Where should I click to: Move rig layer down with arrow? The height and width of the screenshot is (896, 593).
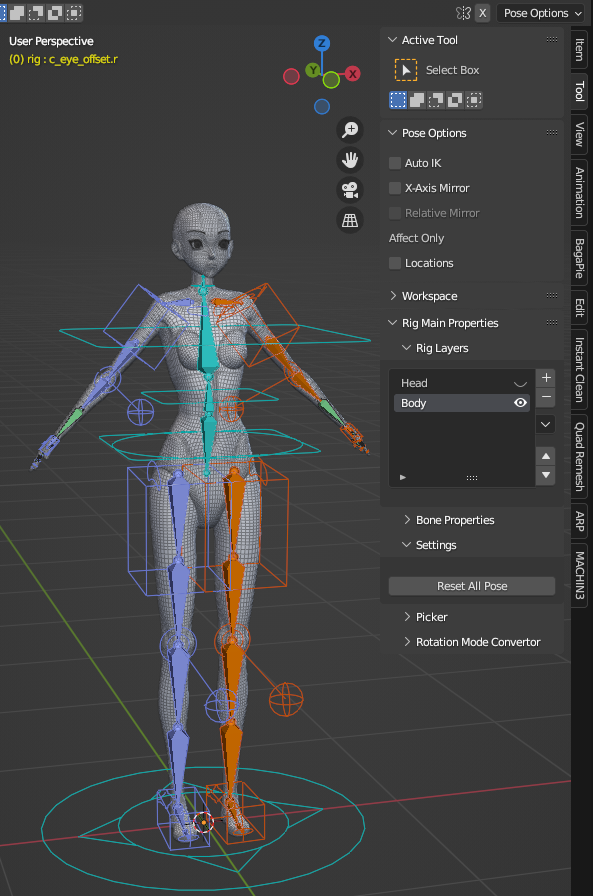tap(546, 475)
